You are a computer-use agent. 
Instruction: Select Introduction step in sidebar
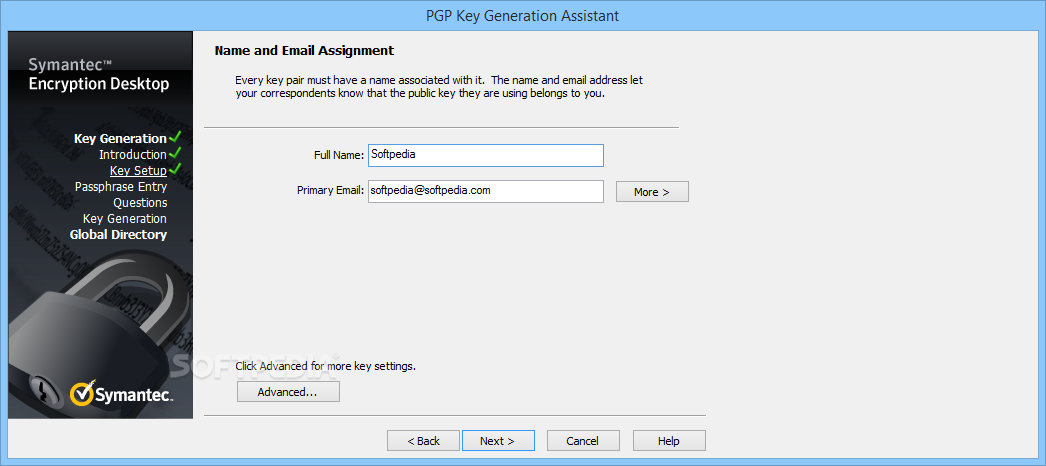133,155
